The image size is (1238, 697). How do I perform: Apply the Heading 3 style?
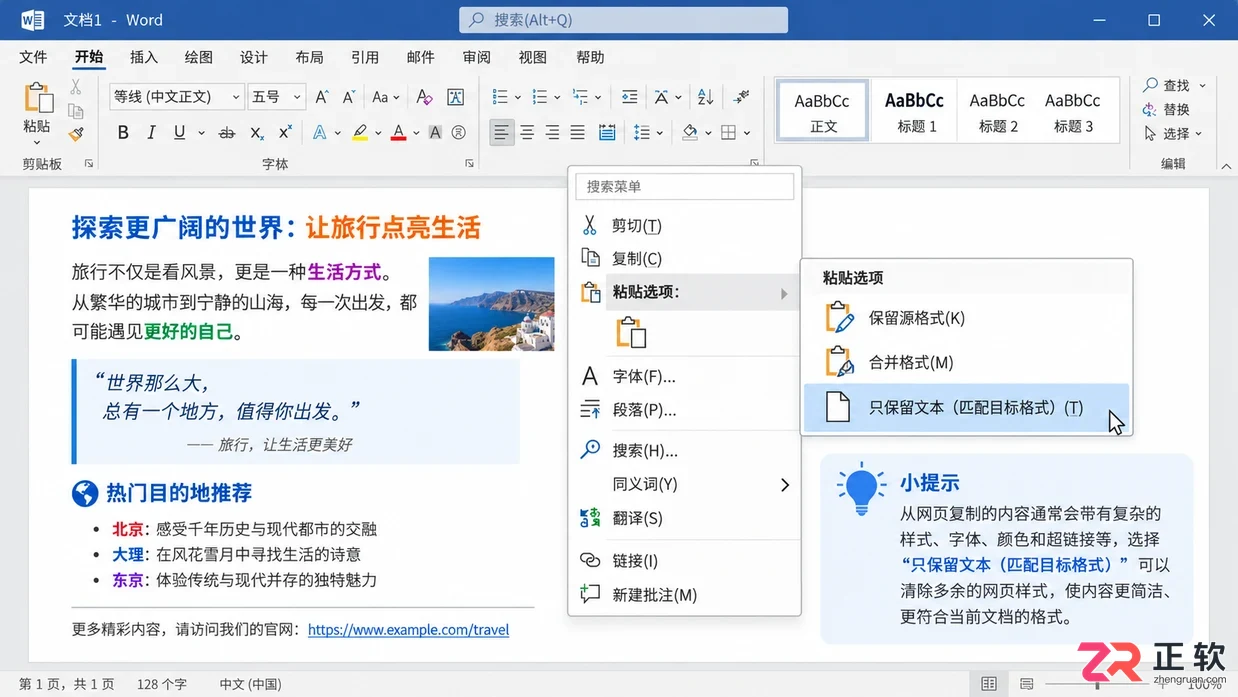tap(1073, 111)
